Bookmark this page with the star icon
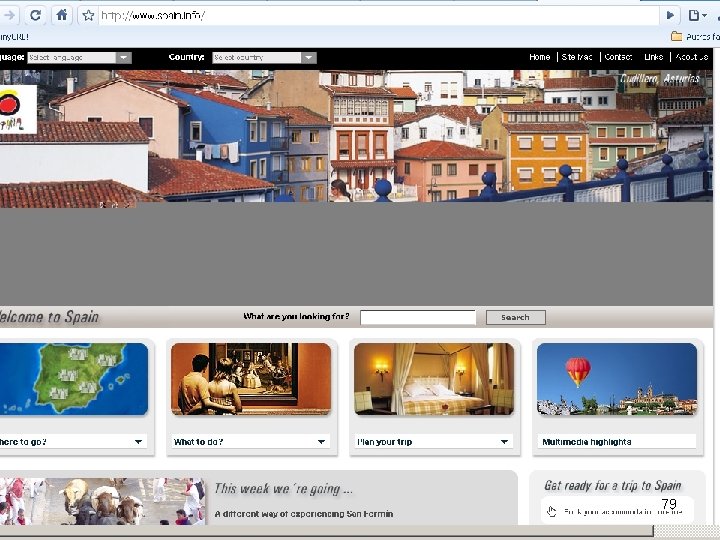This screenshot has height=540, width=720. 88,16
